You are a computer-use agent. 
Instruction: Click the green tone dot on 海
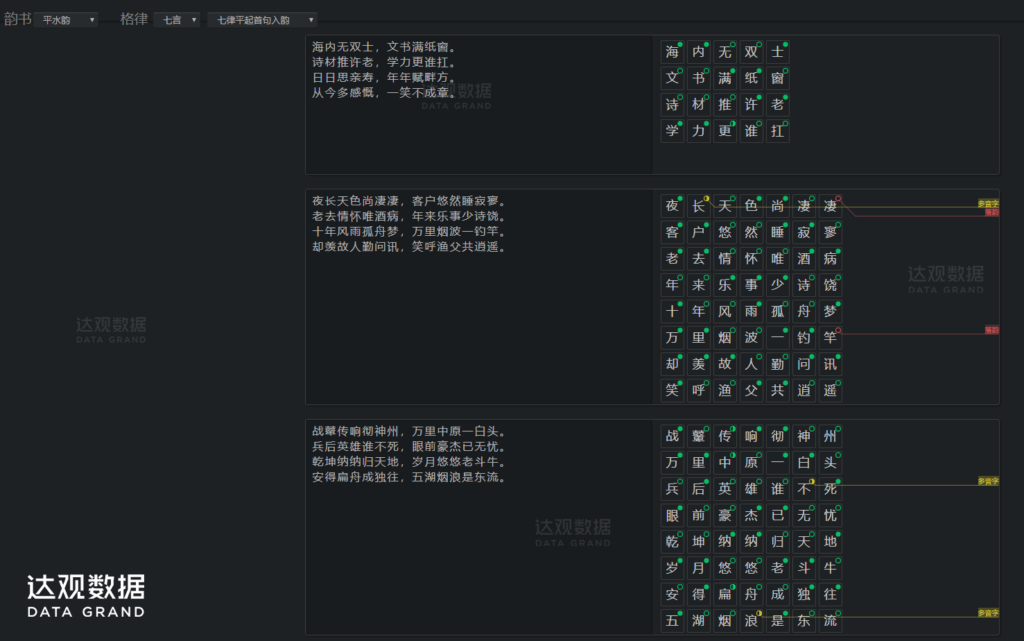pos(681,44)
